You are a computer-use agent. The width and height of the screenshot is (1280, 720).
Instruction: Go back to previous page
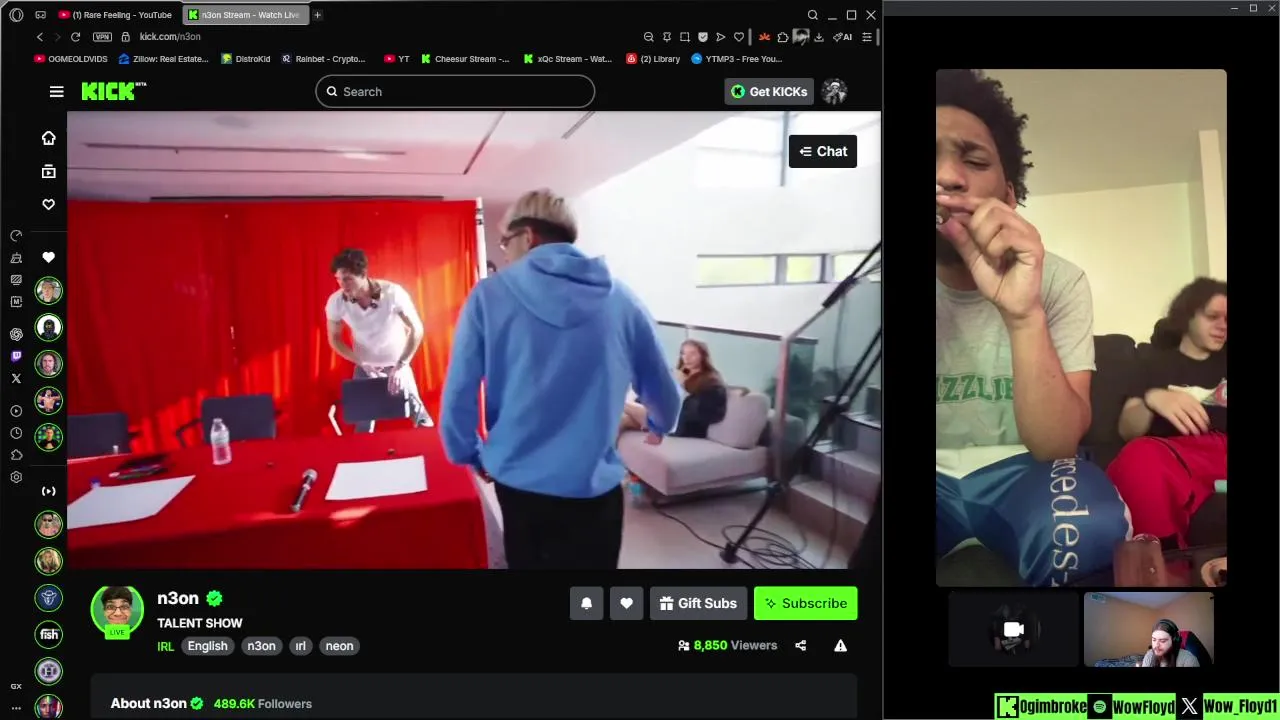40,37
